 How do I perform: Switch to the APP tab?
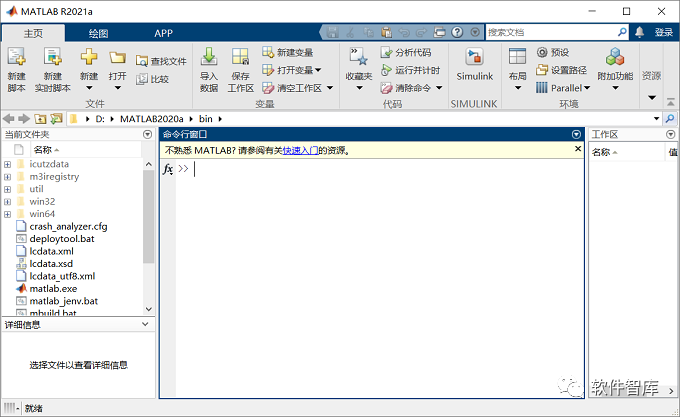163,33
